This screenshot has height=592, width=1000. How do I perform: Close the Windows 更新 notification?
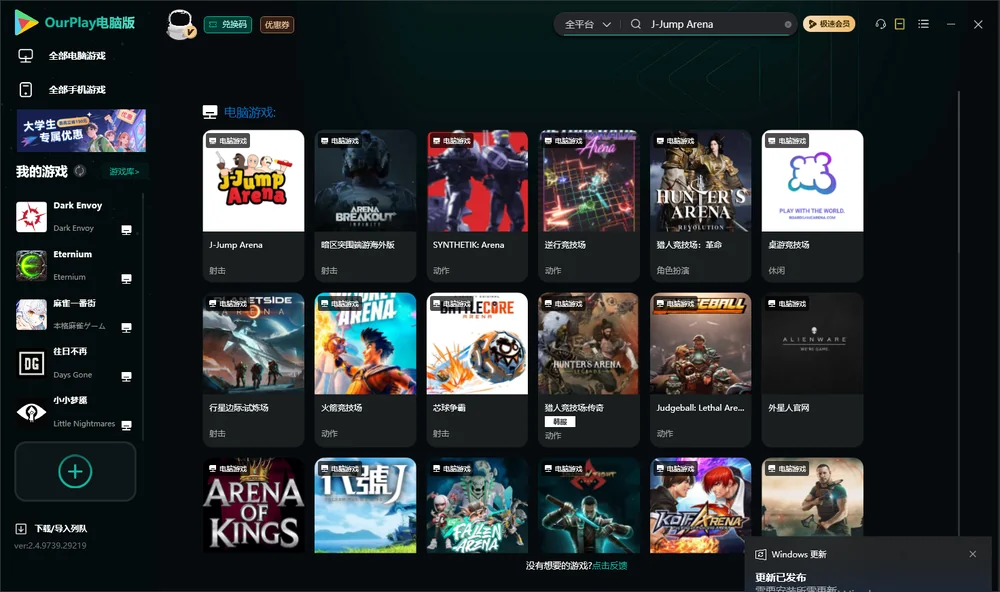[x=973, y=554]
